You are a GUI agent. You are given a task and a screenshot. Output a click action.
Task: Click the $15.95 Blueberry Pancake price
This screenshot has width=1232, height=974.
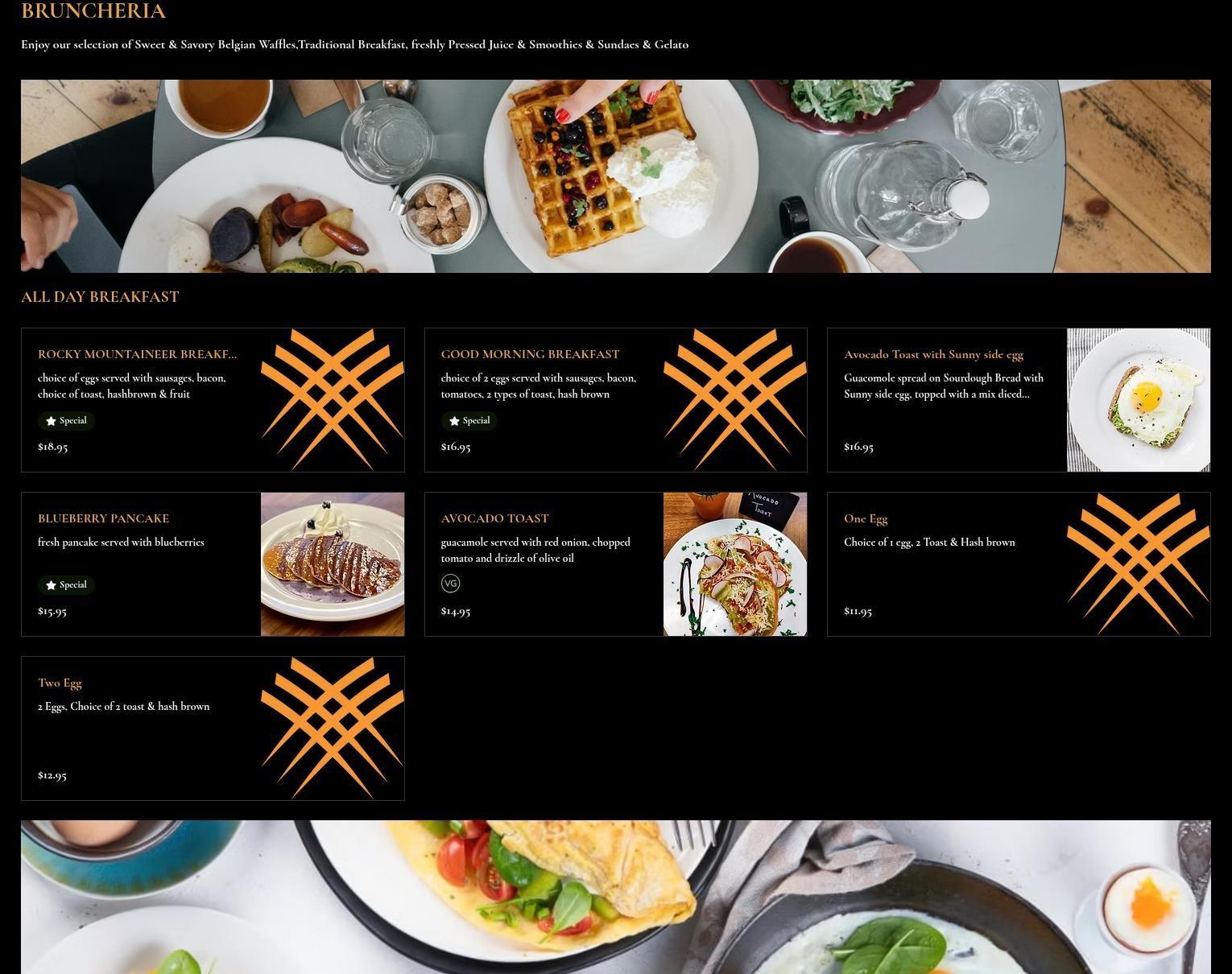click(x=52, y=611)
